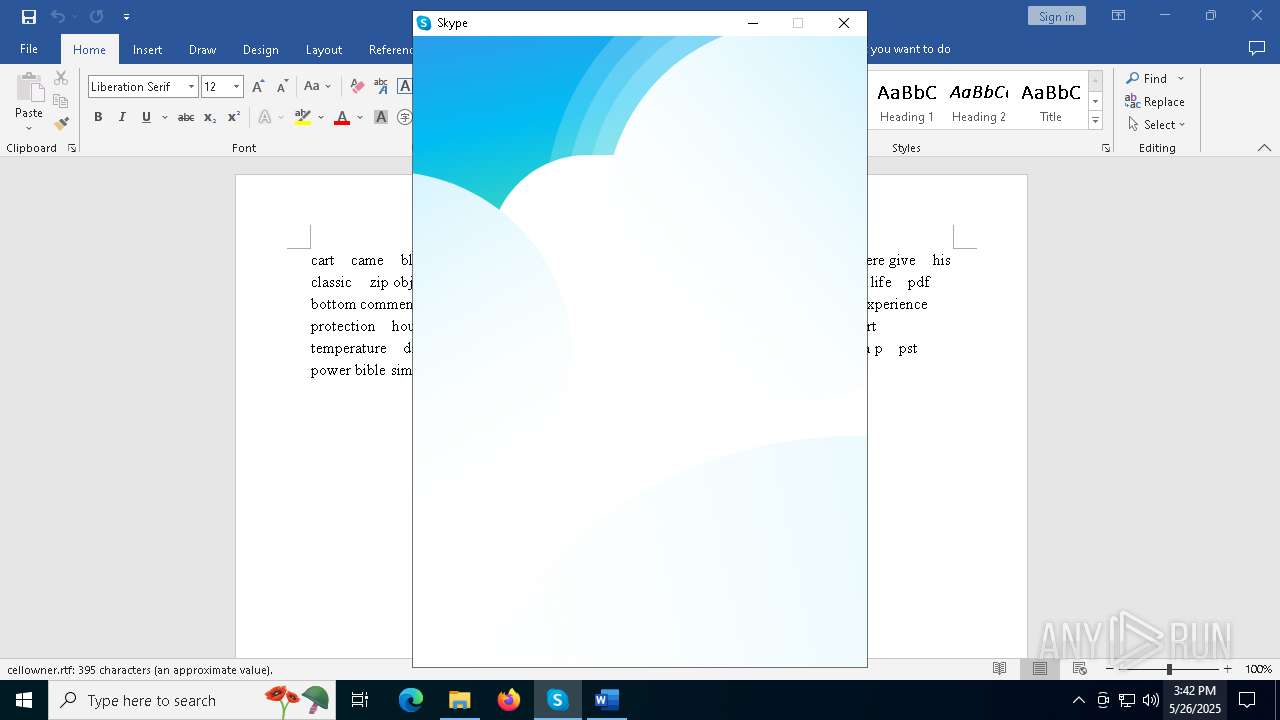The image size is (1280, 720).
Task: Apply yellow text highlight color
Action: pyautogui.click(x=303, y=117)
